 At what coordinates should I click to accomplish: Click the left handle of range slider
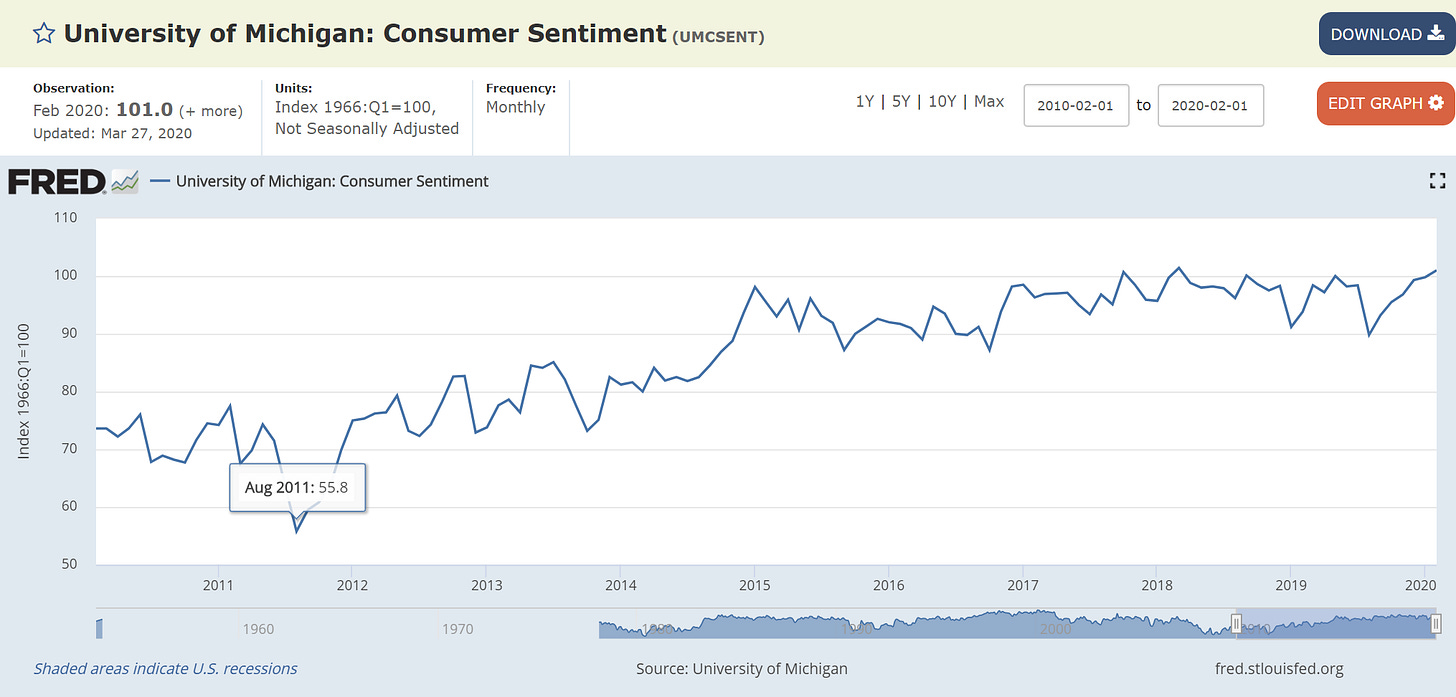(1236, 624)
